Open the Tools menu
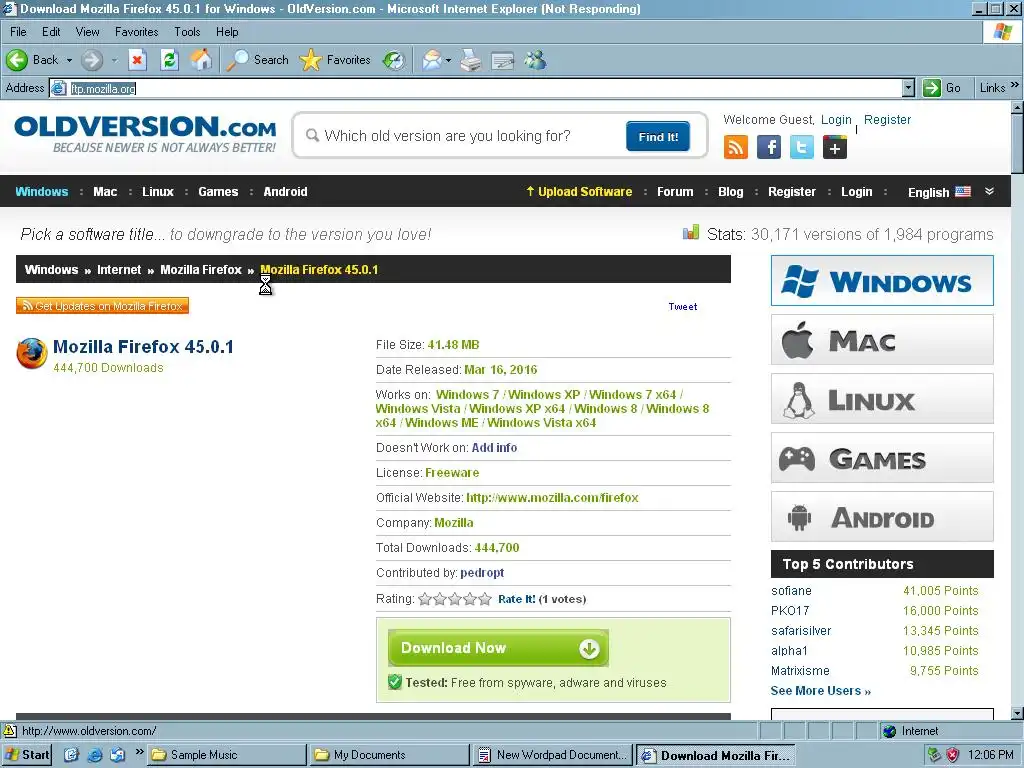This screenshot has height=768, width=1024. click(187, 31)
